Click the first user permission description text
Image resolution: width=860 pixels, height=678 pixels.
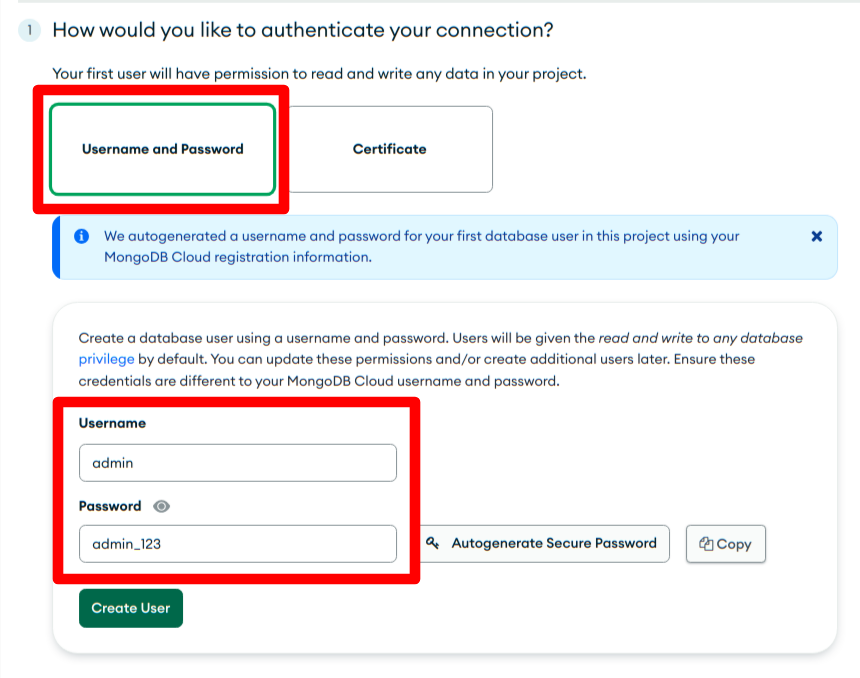[319, 74]
